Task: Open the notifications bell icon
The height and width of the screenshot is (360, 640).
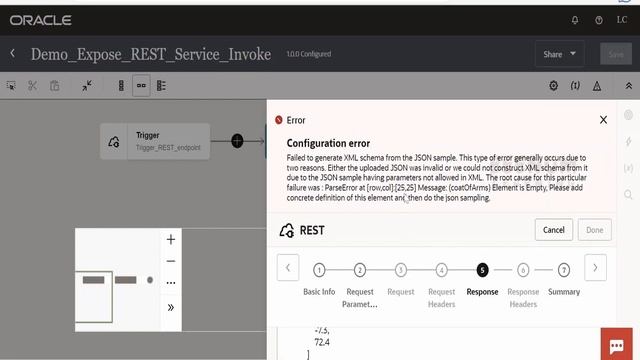Action: point(575,20)
